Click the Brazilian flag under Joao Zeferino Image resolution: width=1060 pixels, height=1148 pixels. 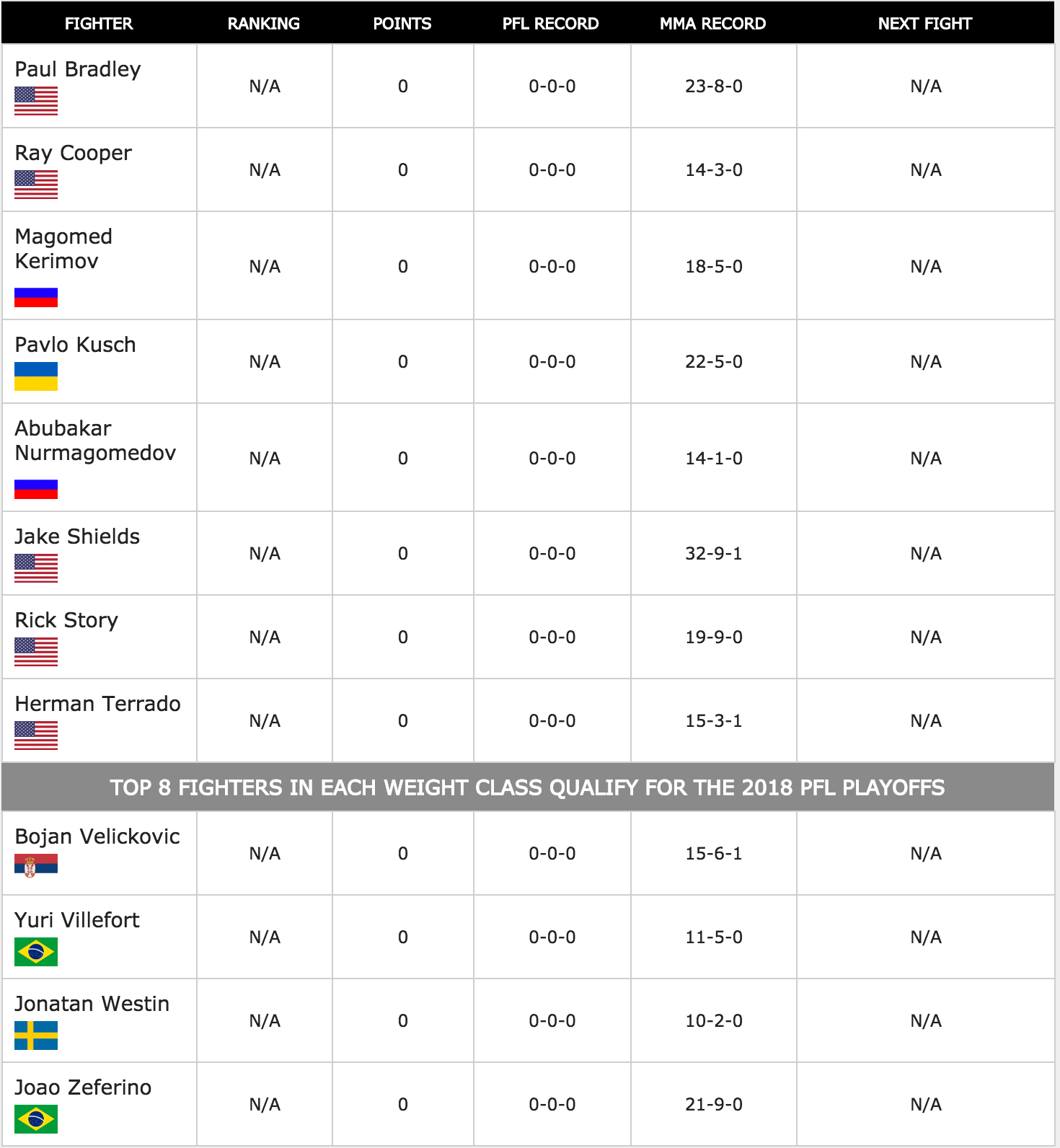pyautogui.click(x=36, y=1119)
